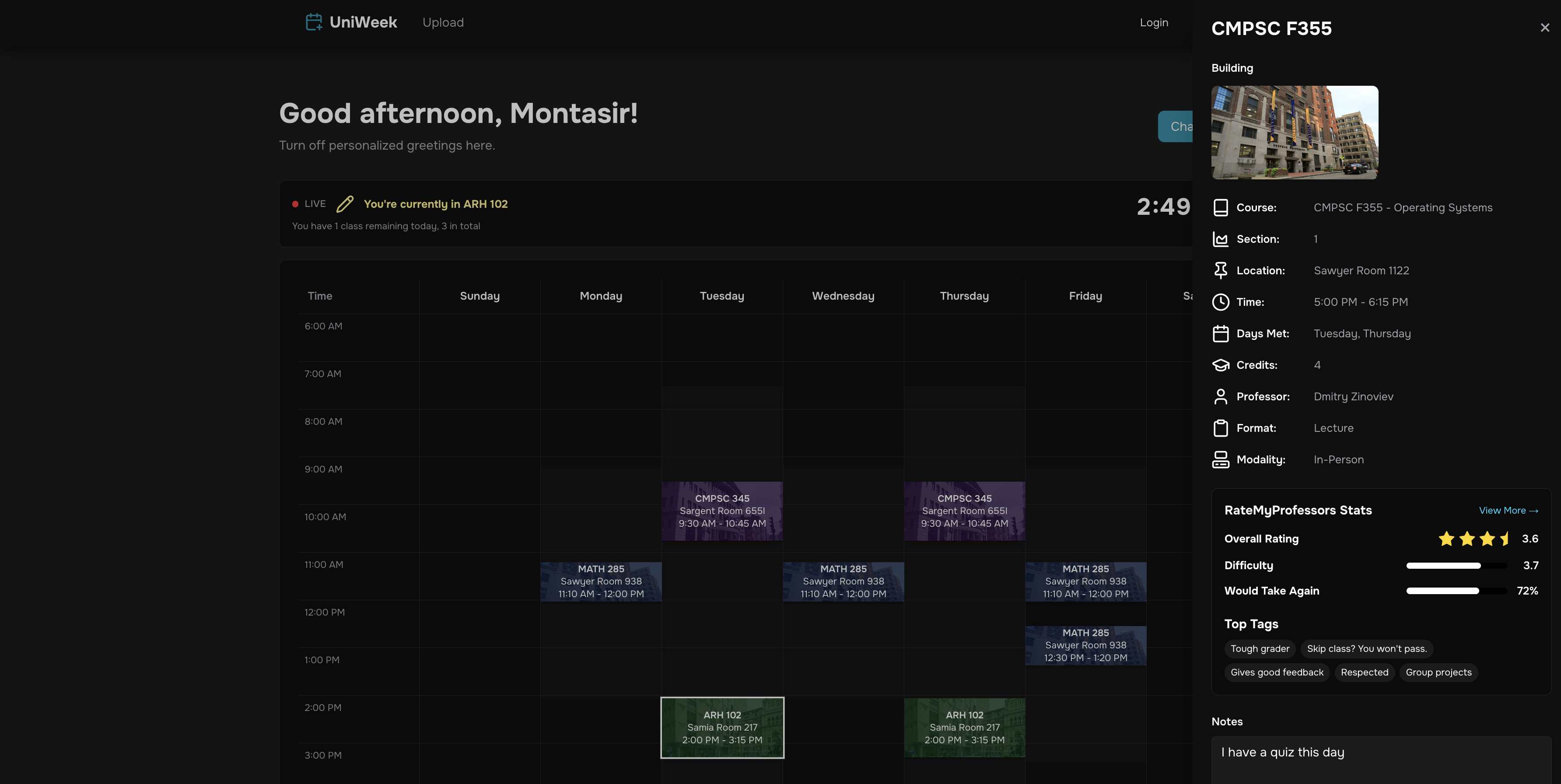Click the book icon next to Course
The width and height of the screenshot is (1561, 784).
[x=1221, y=208]
